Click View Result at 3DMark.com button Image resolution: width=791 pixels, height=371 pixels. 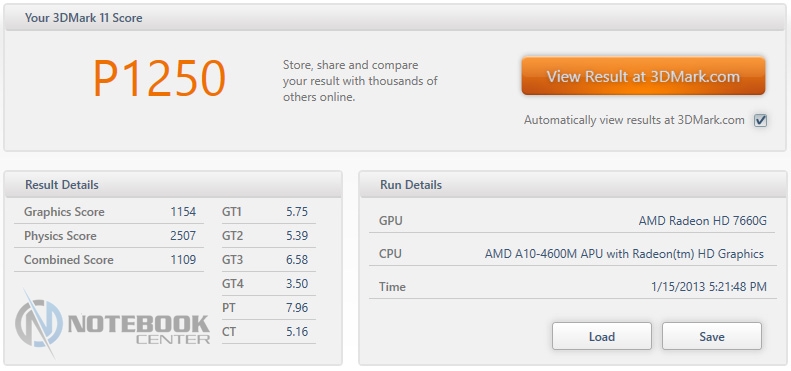click(x=643, y=76)
